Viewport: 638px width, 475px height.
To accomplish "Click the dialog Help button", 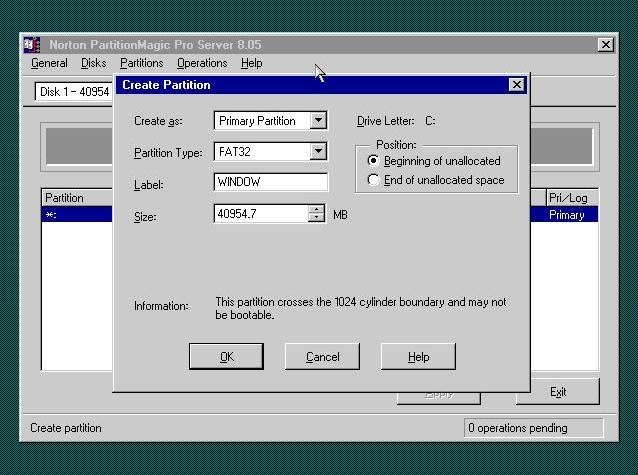I will 418,357.
